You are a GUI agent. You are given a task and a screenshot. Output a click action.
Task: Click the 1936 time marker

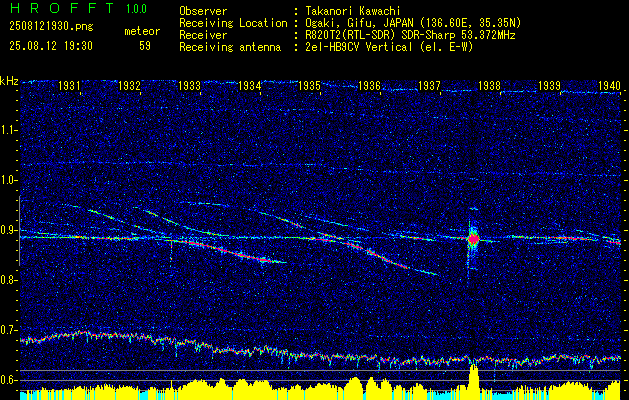pyautogui.click(x=369, y=85)
